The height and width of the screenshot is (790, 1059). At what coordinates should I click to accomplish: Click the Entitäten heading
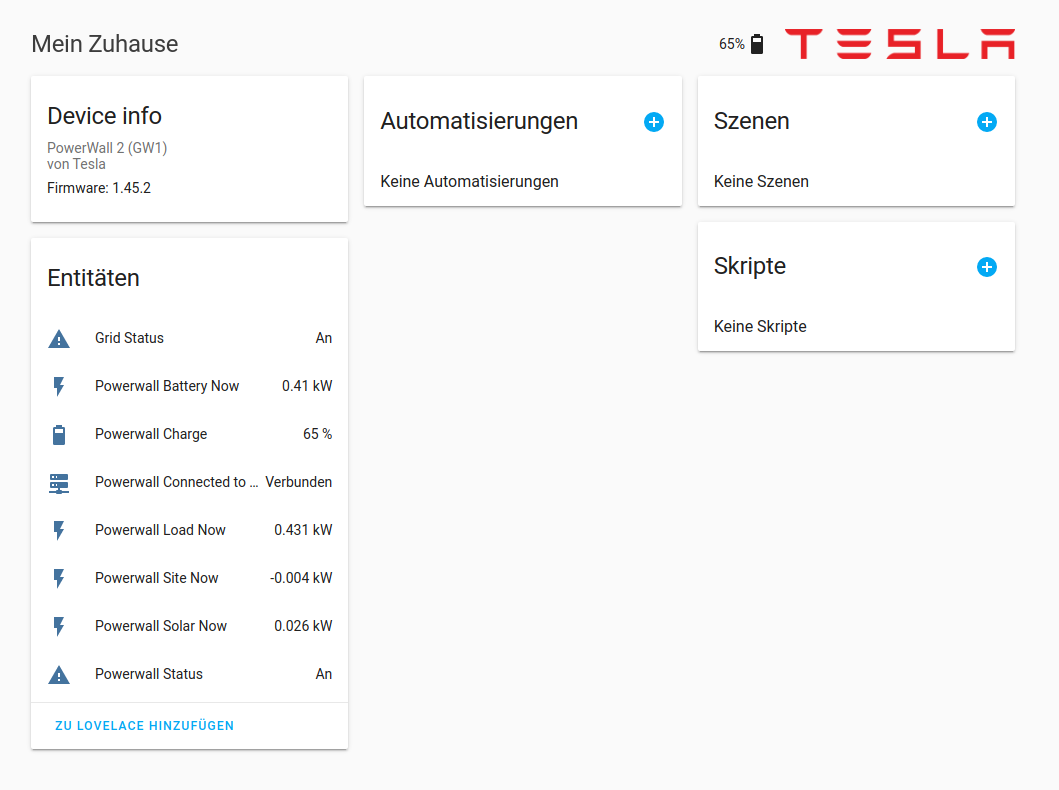tap(93, 278)
